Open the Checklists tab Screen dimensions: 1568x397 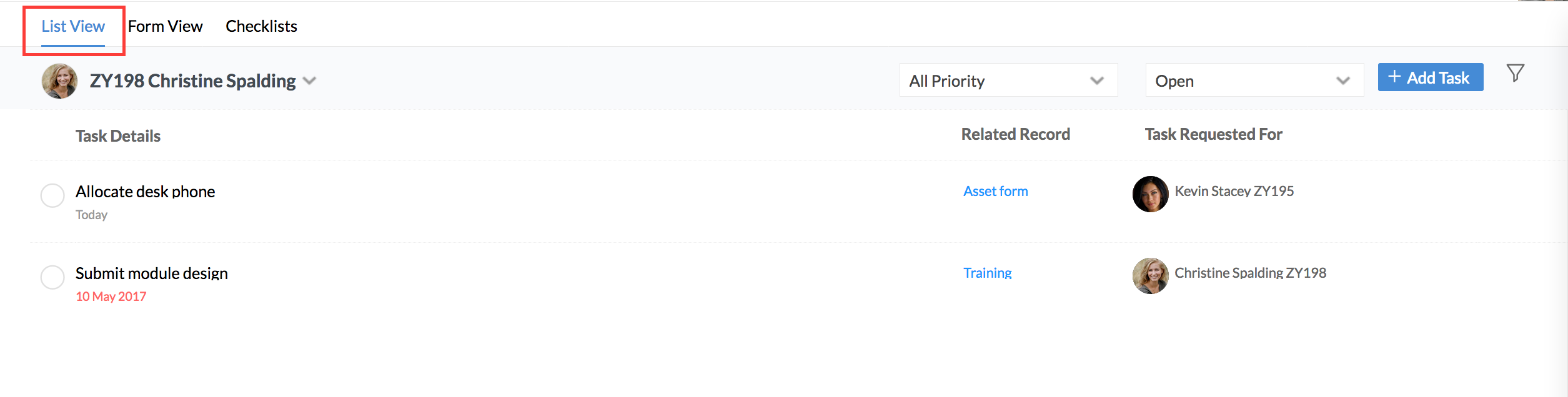[261, 26]
